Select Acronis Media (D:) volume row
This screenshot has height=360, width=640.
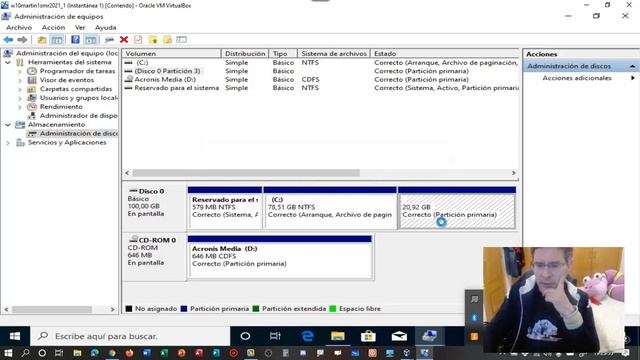click(x=320, y=80)
